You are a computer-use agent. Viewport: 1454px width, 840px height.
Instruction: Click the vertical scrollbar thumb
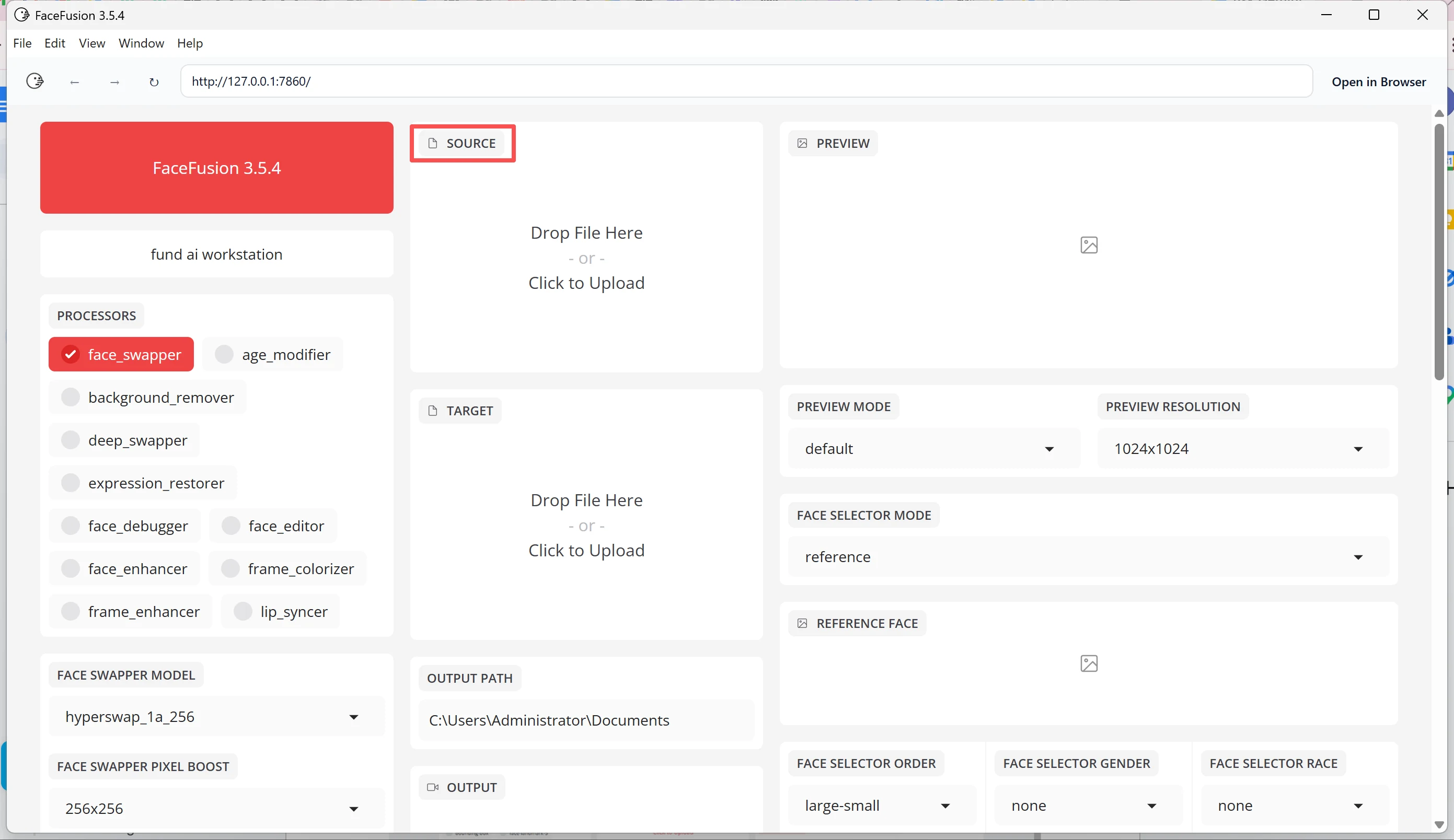tap(1438, 252)
